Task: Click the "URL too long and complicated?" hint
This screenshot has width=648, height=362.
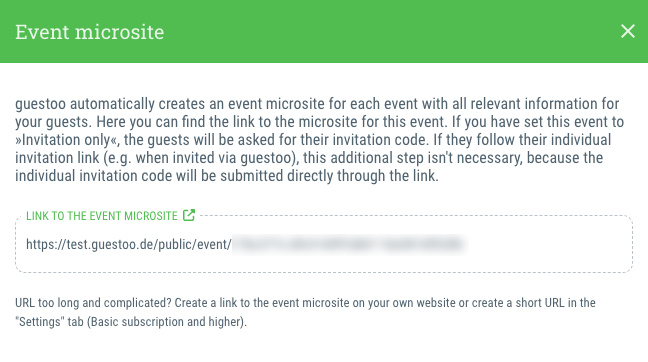Action: coord(93,303)
